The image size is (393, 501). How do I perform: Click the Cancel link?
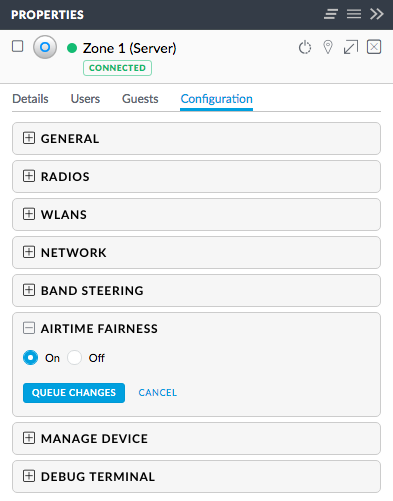[x=158, y=393]
